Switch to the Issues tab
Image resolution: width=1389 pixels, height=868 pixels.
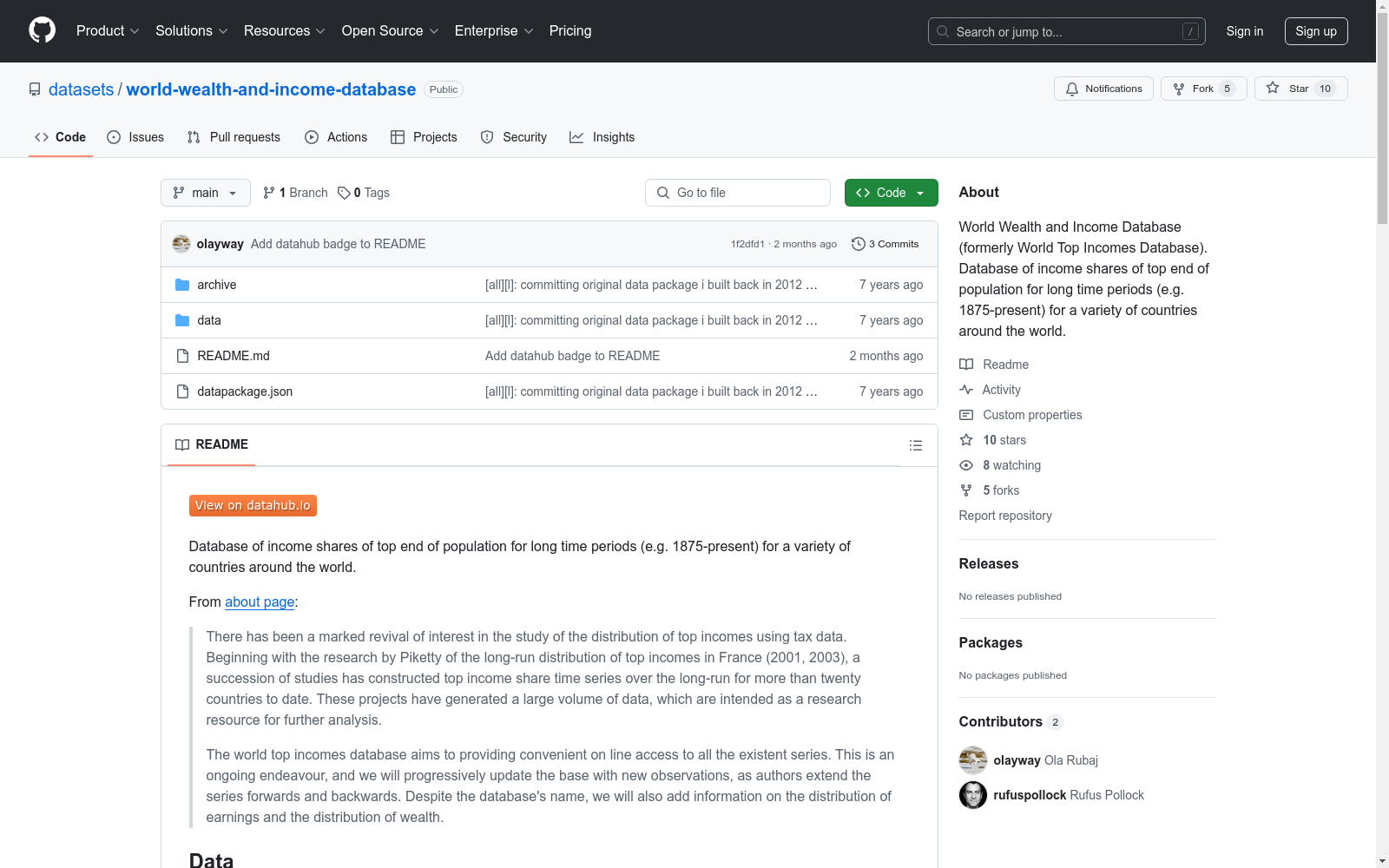tap(135, 137)
